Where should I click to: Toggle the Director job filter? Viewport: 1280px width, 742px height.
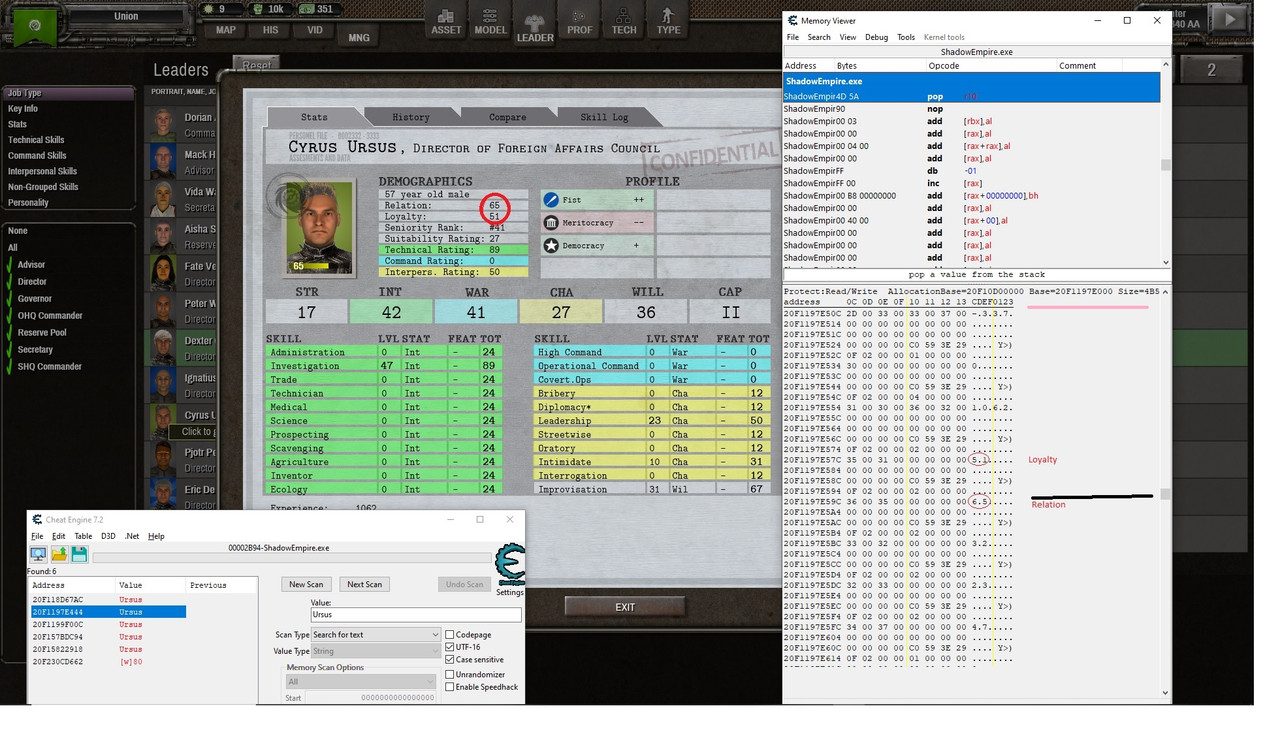tap(9, 282)
